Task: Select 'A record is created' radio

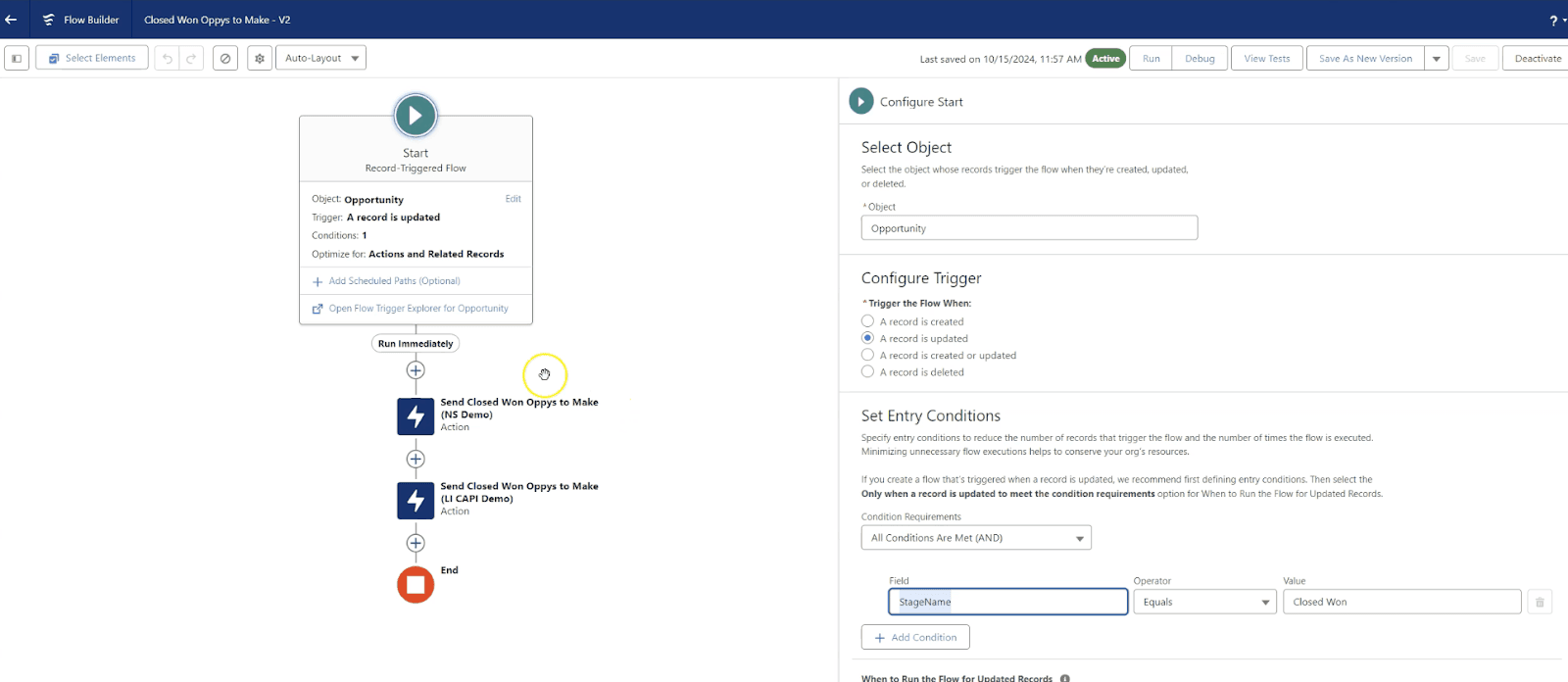Action: (867, 321)
